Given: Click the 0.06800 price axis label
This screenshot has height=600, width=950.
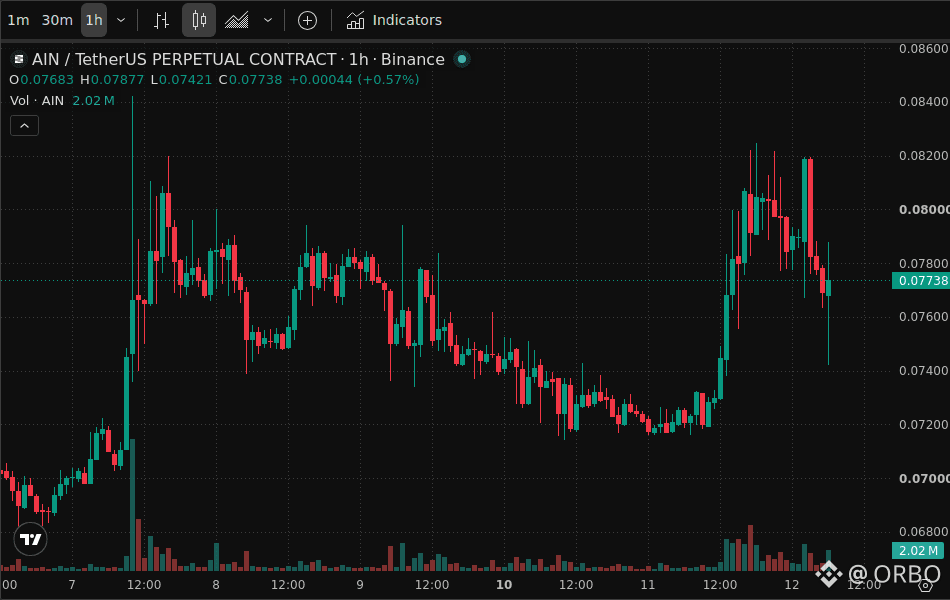Looking at the screenshot, I should 924,532.
